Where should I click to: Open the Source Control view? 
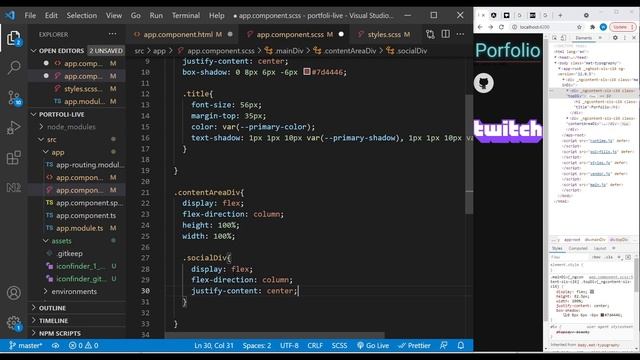13,98
